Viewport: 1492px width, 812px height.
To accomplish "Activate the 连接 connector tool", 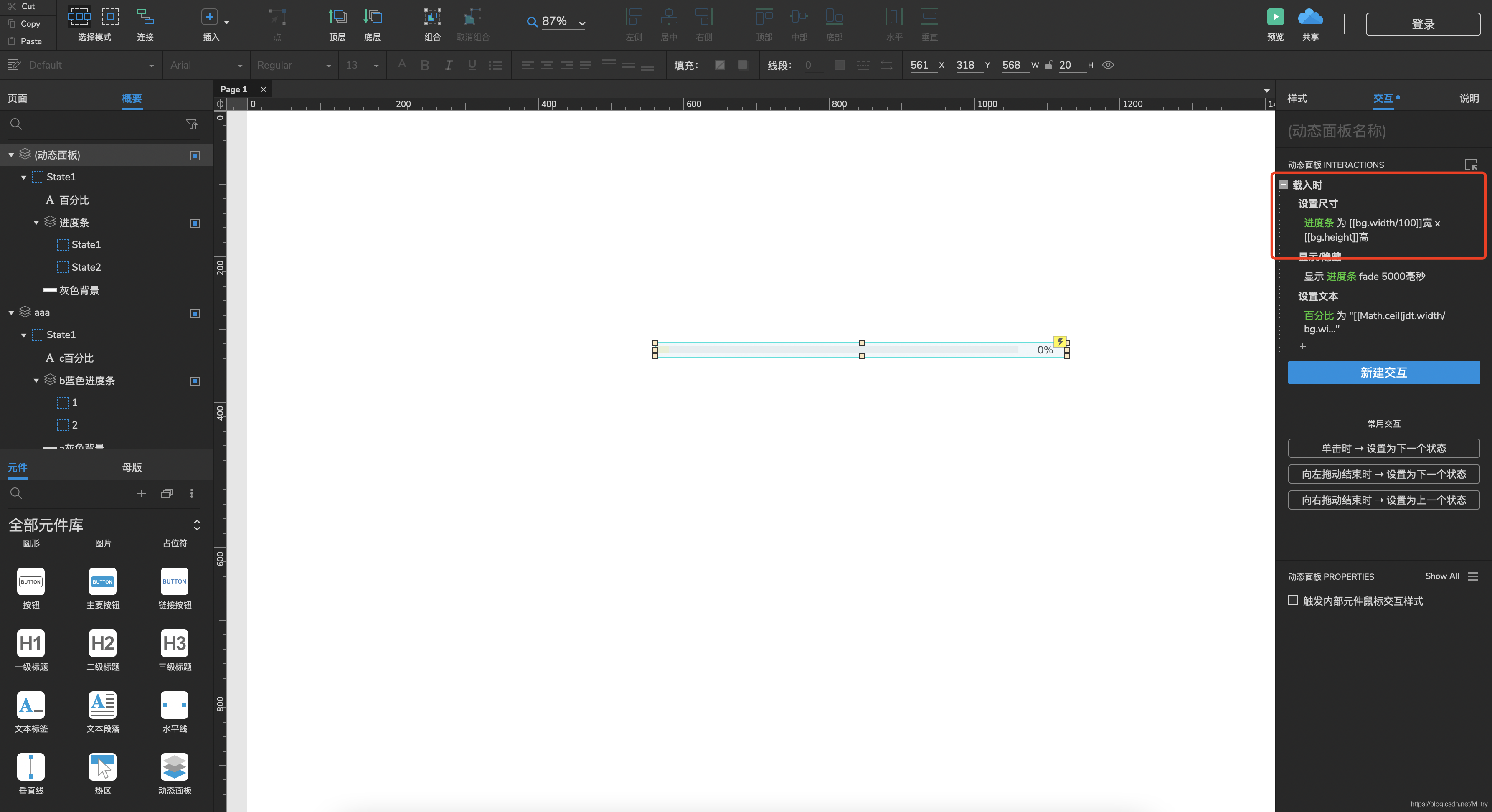I will 145,17.
